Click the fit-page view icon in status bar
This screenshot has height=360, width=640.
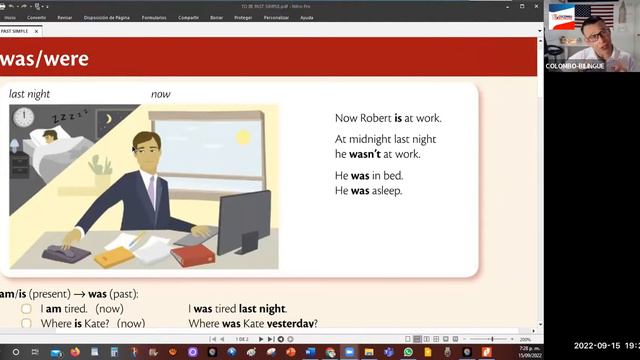click(446, 339)
